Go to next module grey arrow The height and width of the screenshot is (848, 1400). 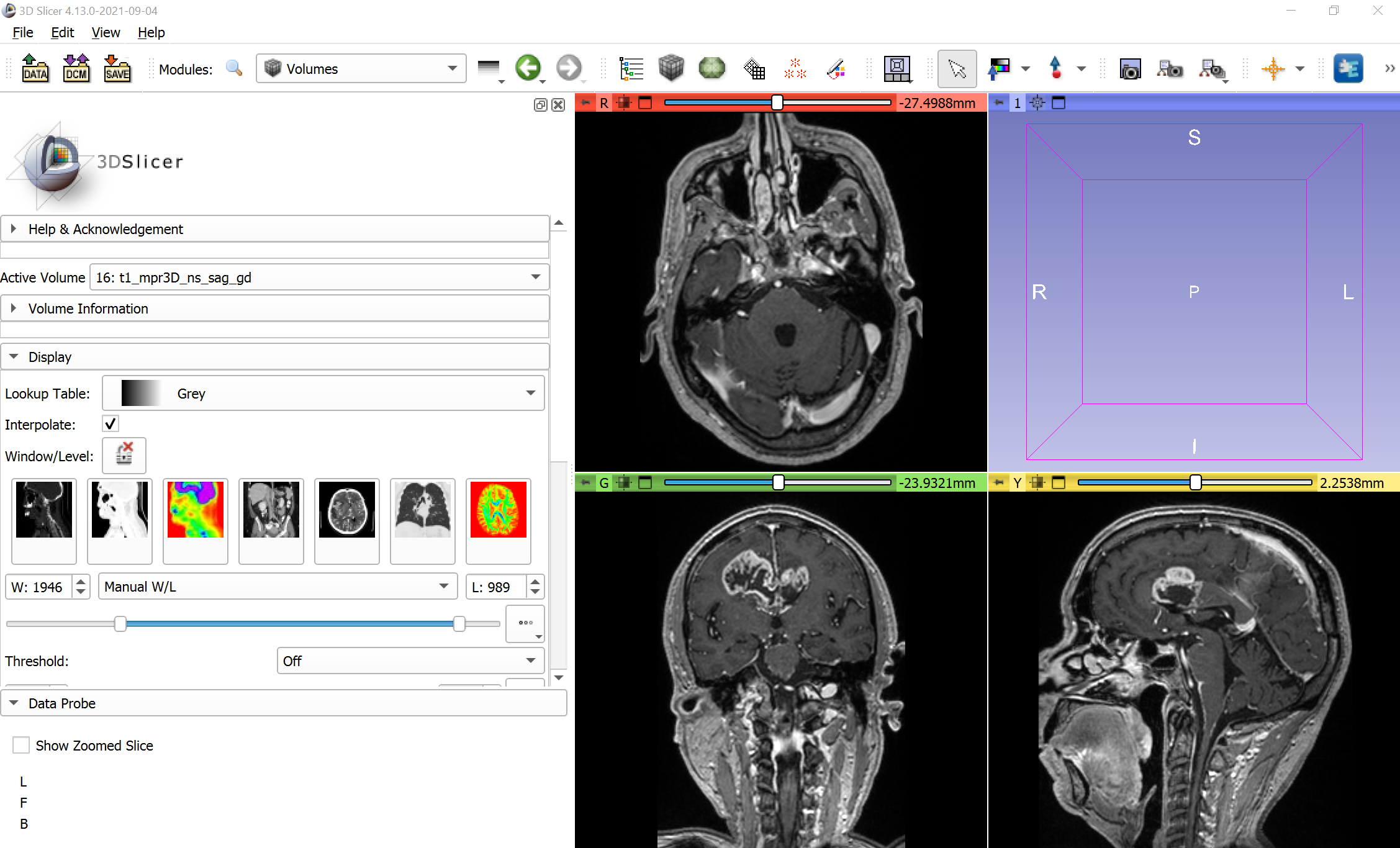tap(569, 68)
